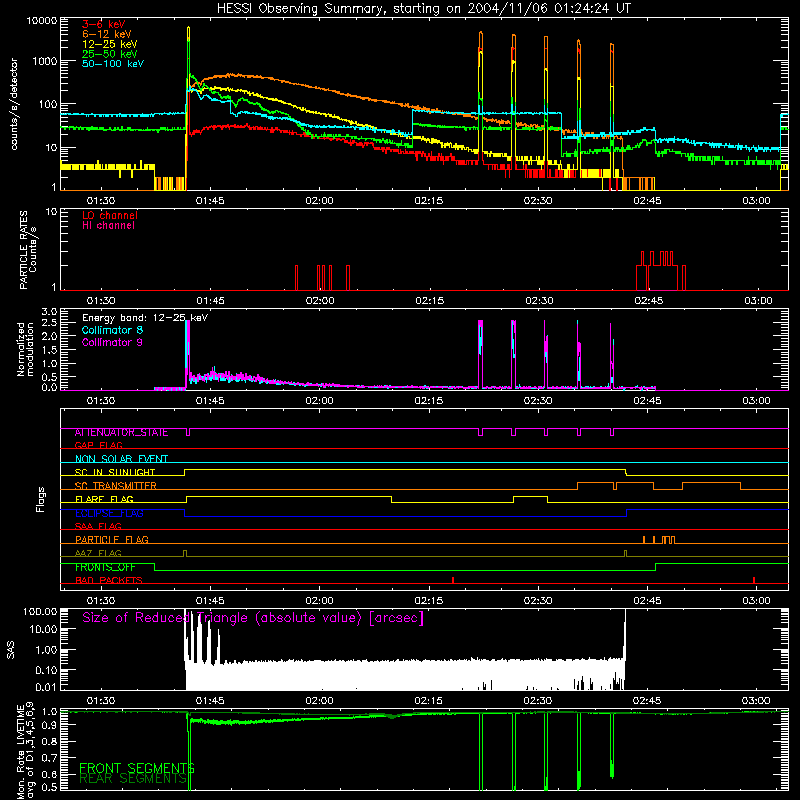This screenshot has width=800, height=800.
Task: Click 'Energy band: 12-25 keV' label
Action: click(x=145, y=318)
